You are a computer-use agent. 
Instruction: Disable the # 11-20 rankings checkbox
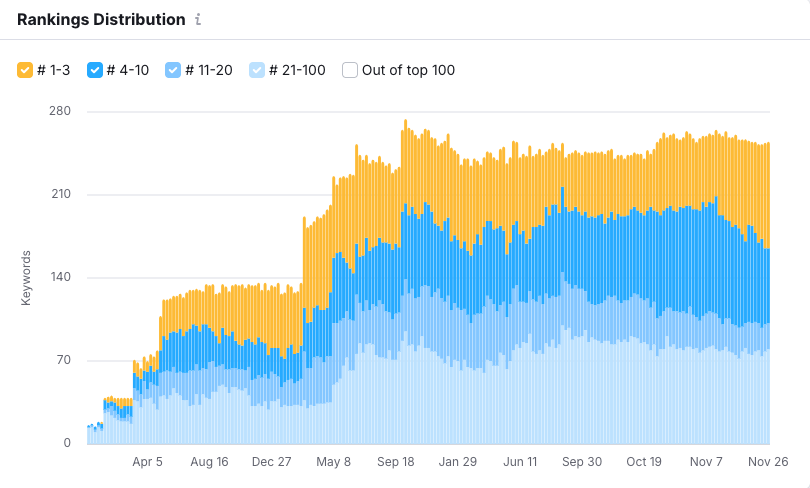click(172, 70)
